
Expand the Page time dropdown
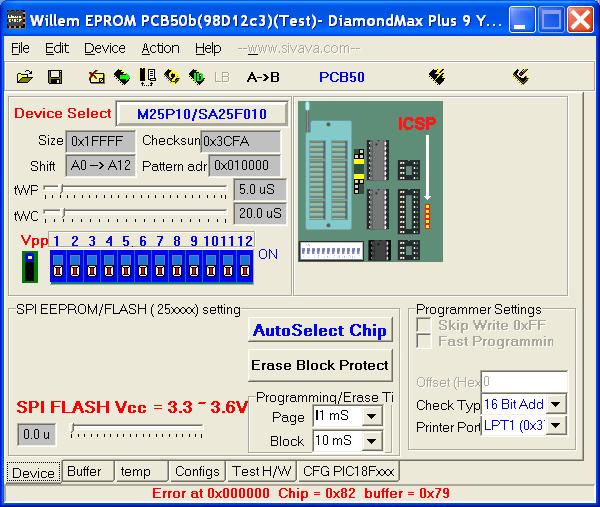click(x=371, y=416)
